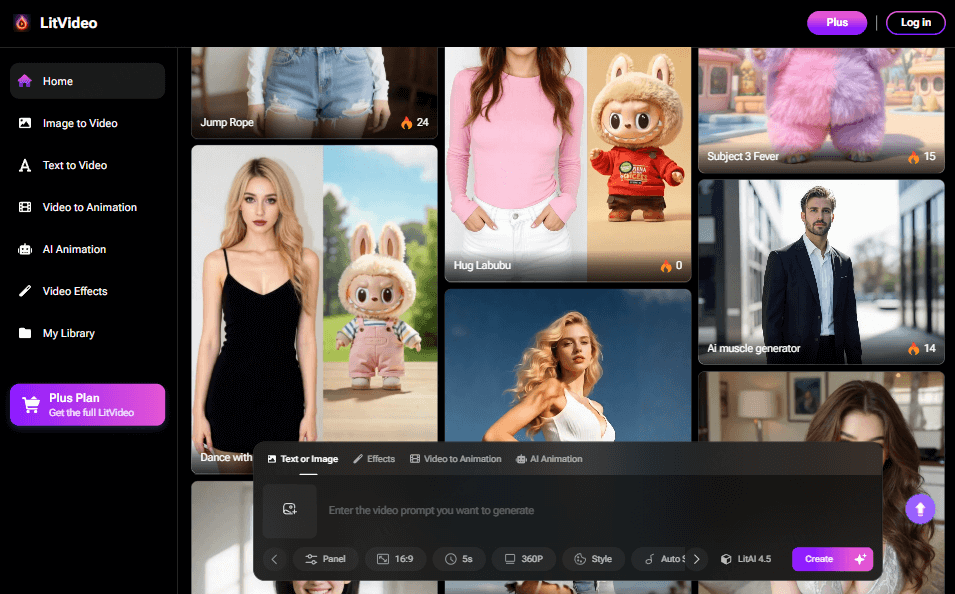955x594 pixels.
Task: Open the LitAI 4.5 model selector
Action: 746,559
